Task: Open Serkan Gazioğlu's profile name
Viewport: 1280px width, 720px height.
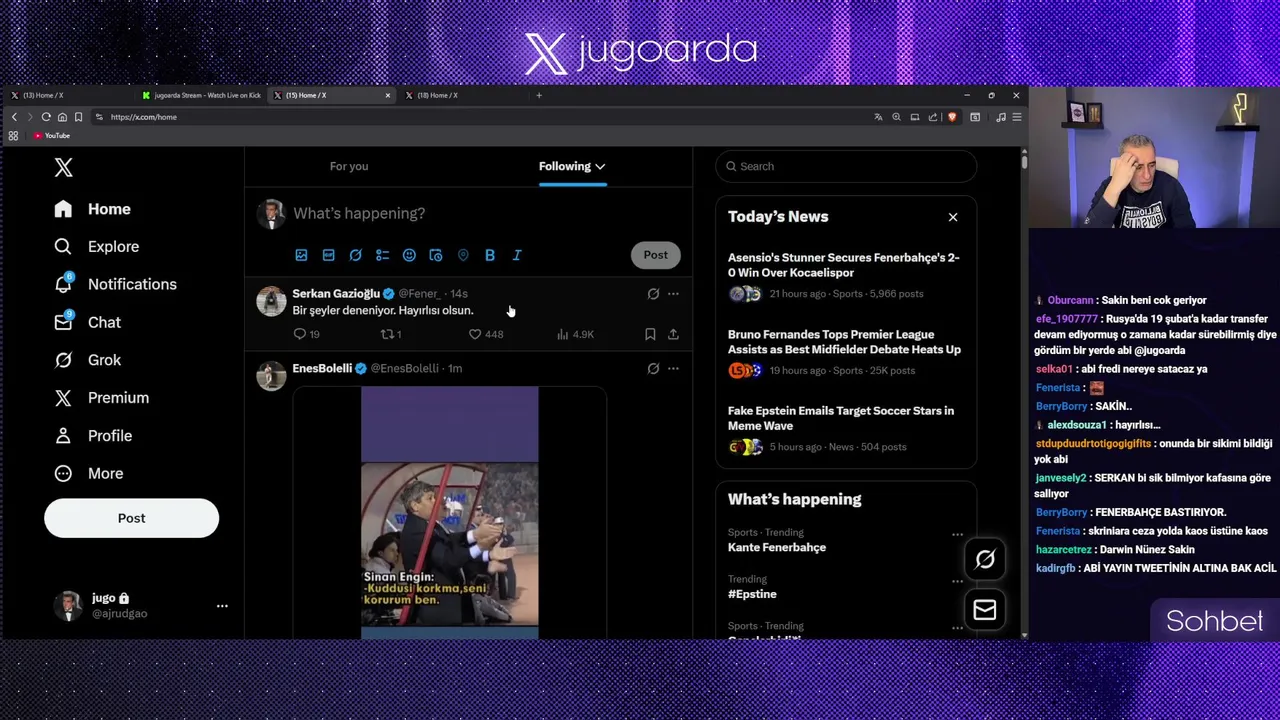Action: click(336, 293)
